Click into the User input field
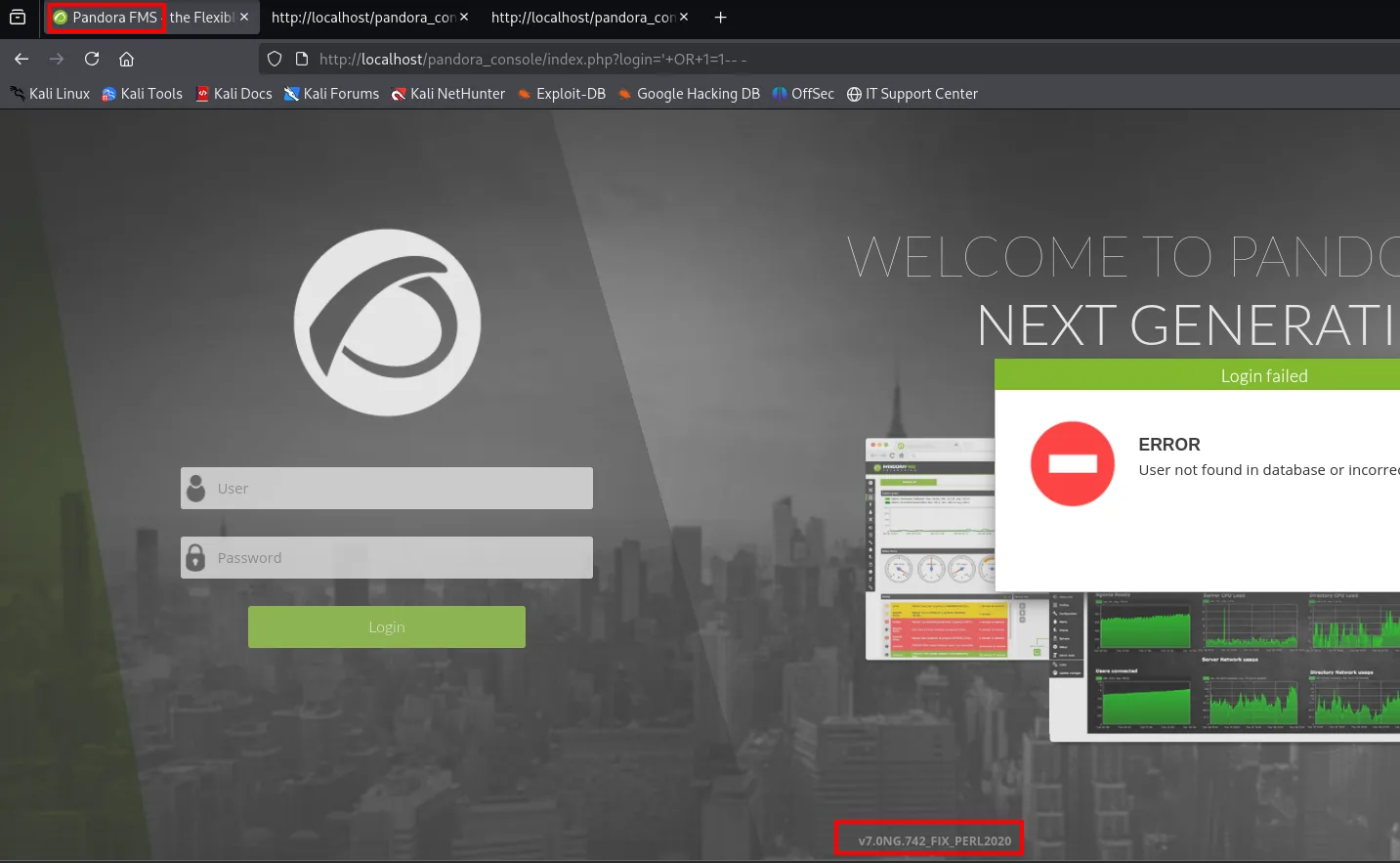The image size is (1400, 863). [x=387, y=488]
